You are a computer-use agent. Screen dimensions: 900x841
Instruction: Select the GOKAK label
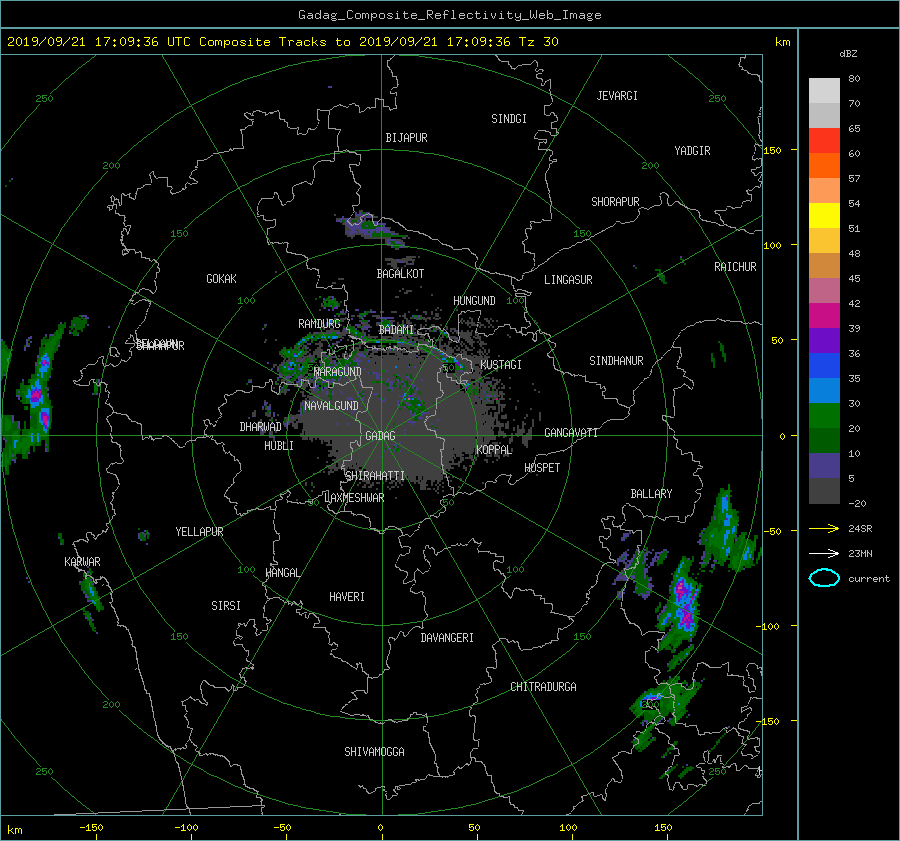[222, 278]
